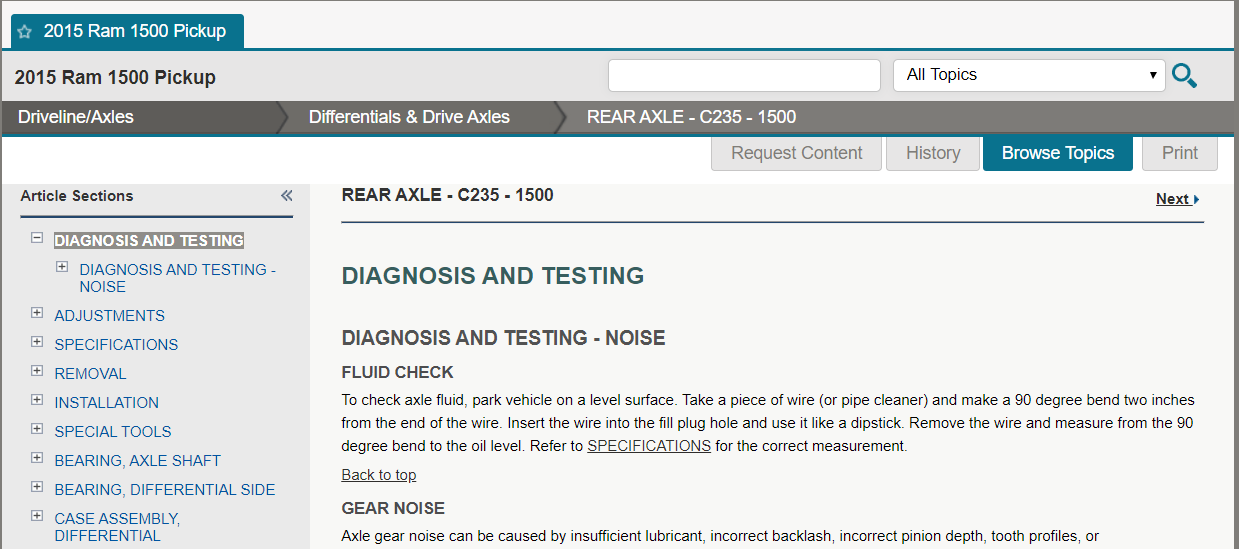Click the Print button

(1180, 153)
